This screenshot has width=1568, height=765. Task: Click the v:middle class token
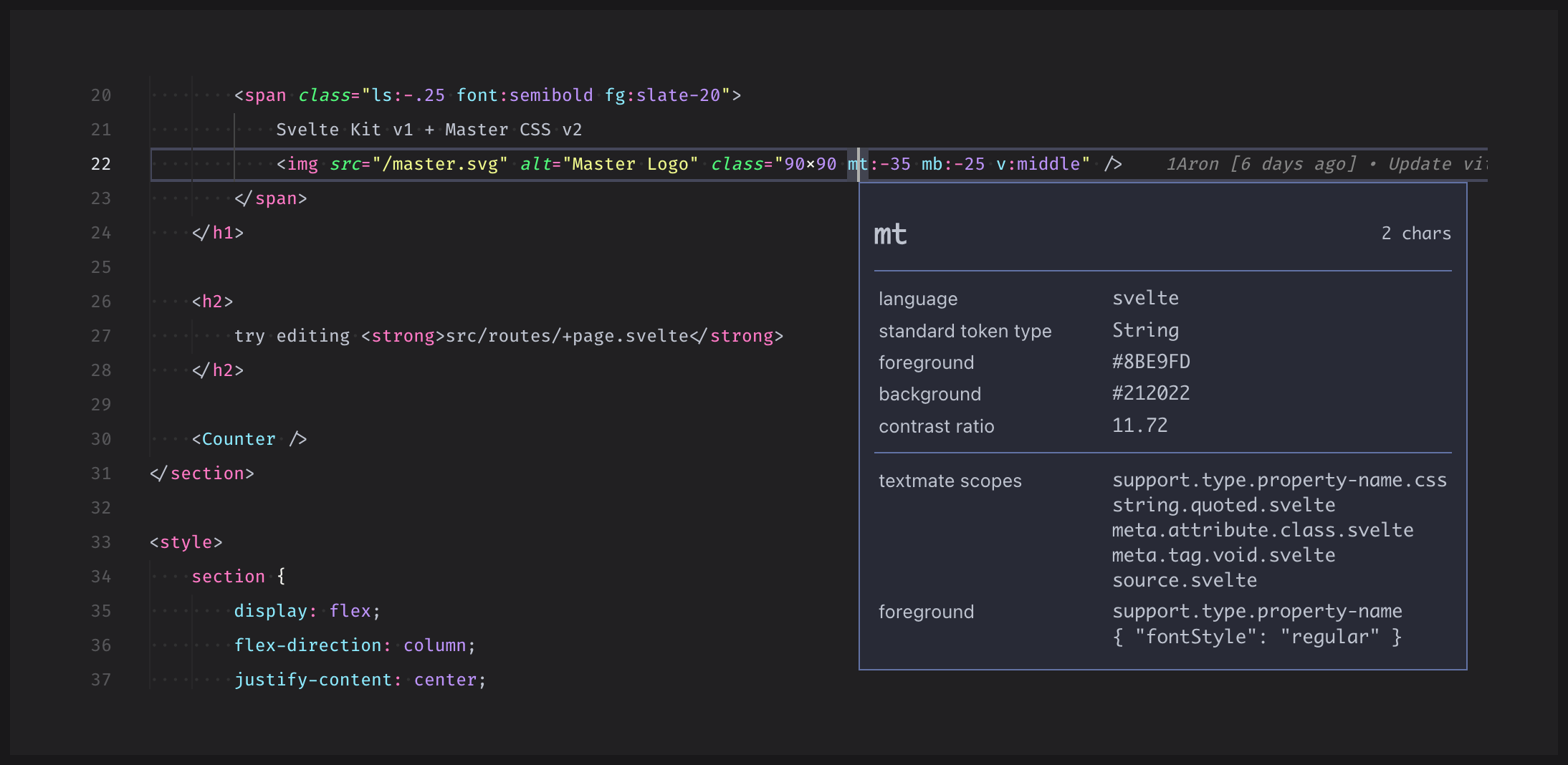pyautogui.click(x=1038, y=164)
